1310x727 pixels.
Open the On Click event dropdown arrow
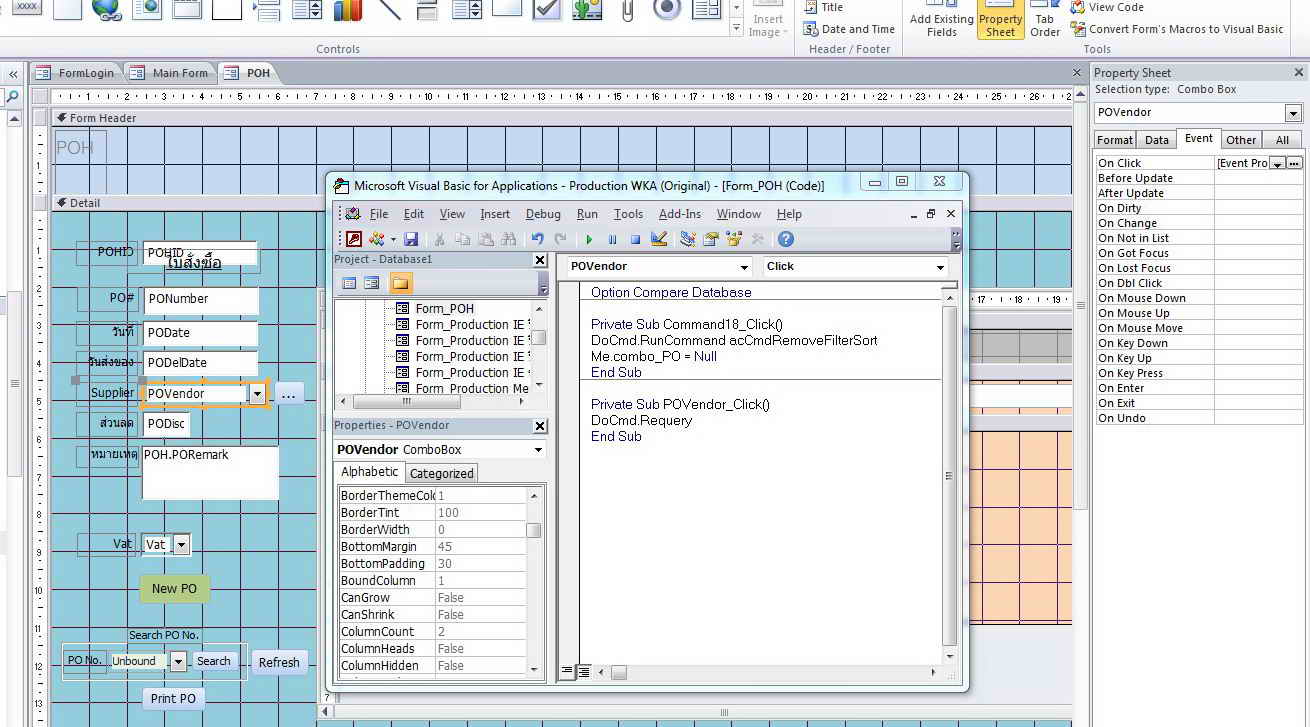click(x=1277, y=163)
